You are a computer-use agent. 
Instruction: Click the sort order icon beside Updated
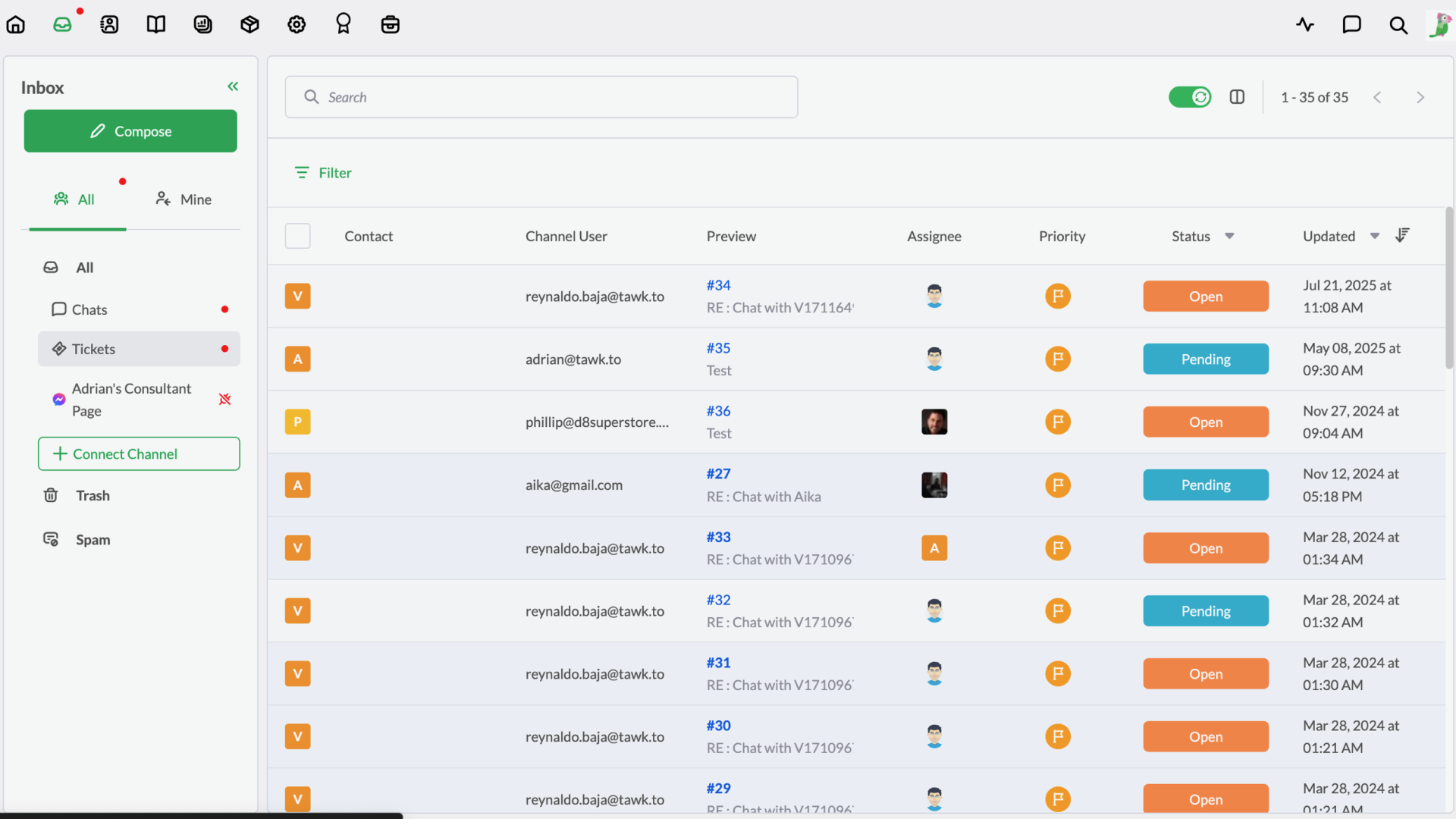[x=1402, y=235]
